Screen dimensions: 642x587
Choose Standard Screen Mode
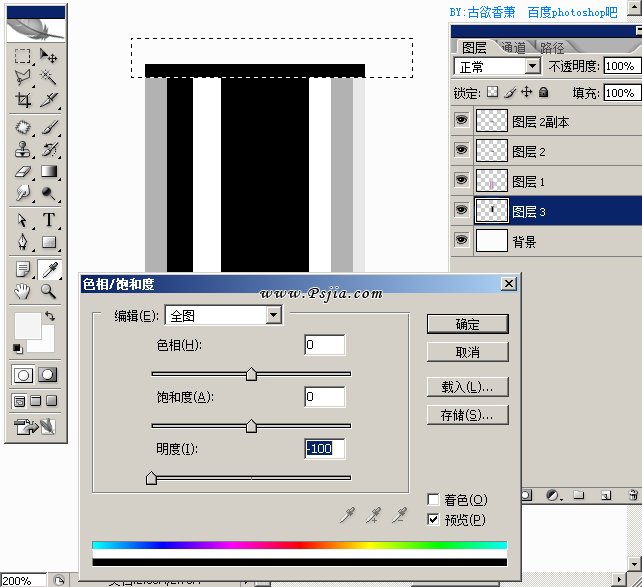tap(20, 401)
